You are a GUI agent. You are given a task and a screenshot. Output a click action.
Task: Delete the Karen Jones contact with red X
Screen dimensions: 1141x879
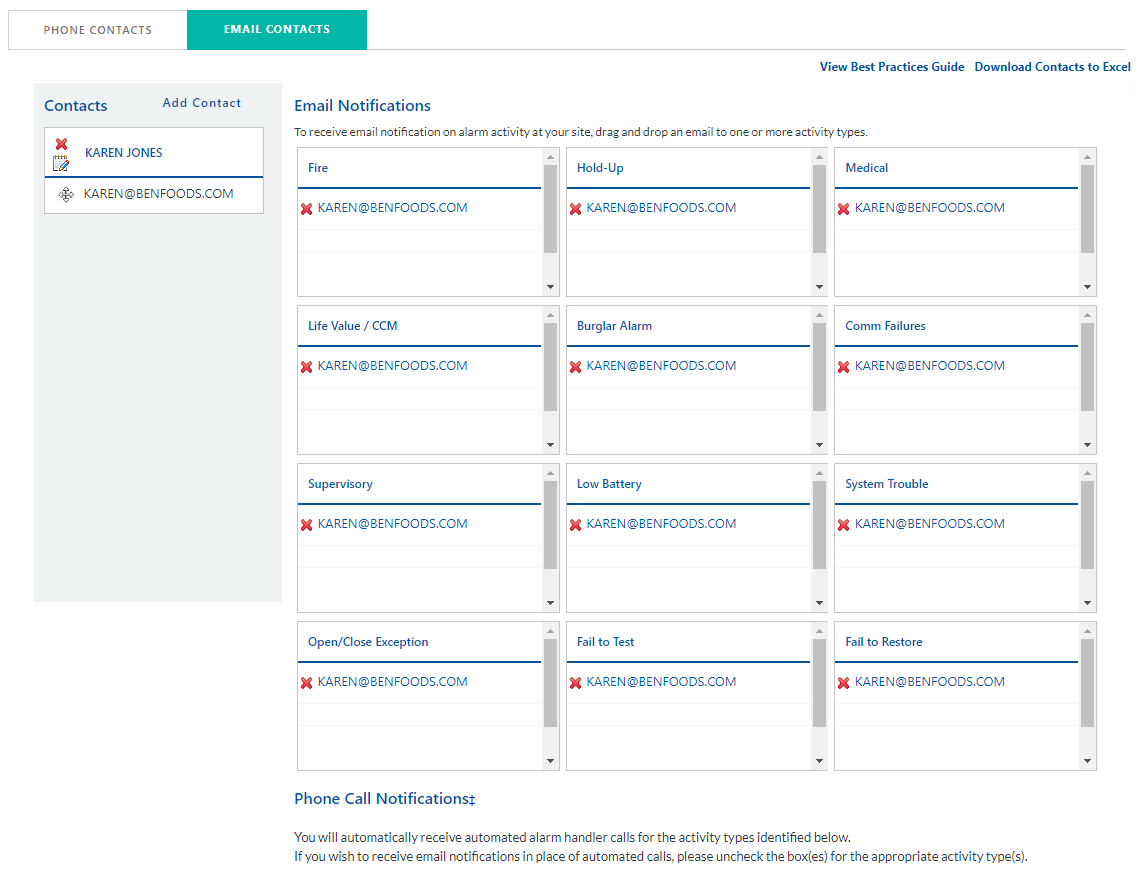[x=61, y=144]
